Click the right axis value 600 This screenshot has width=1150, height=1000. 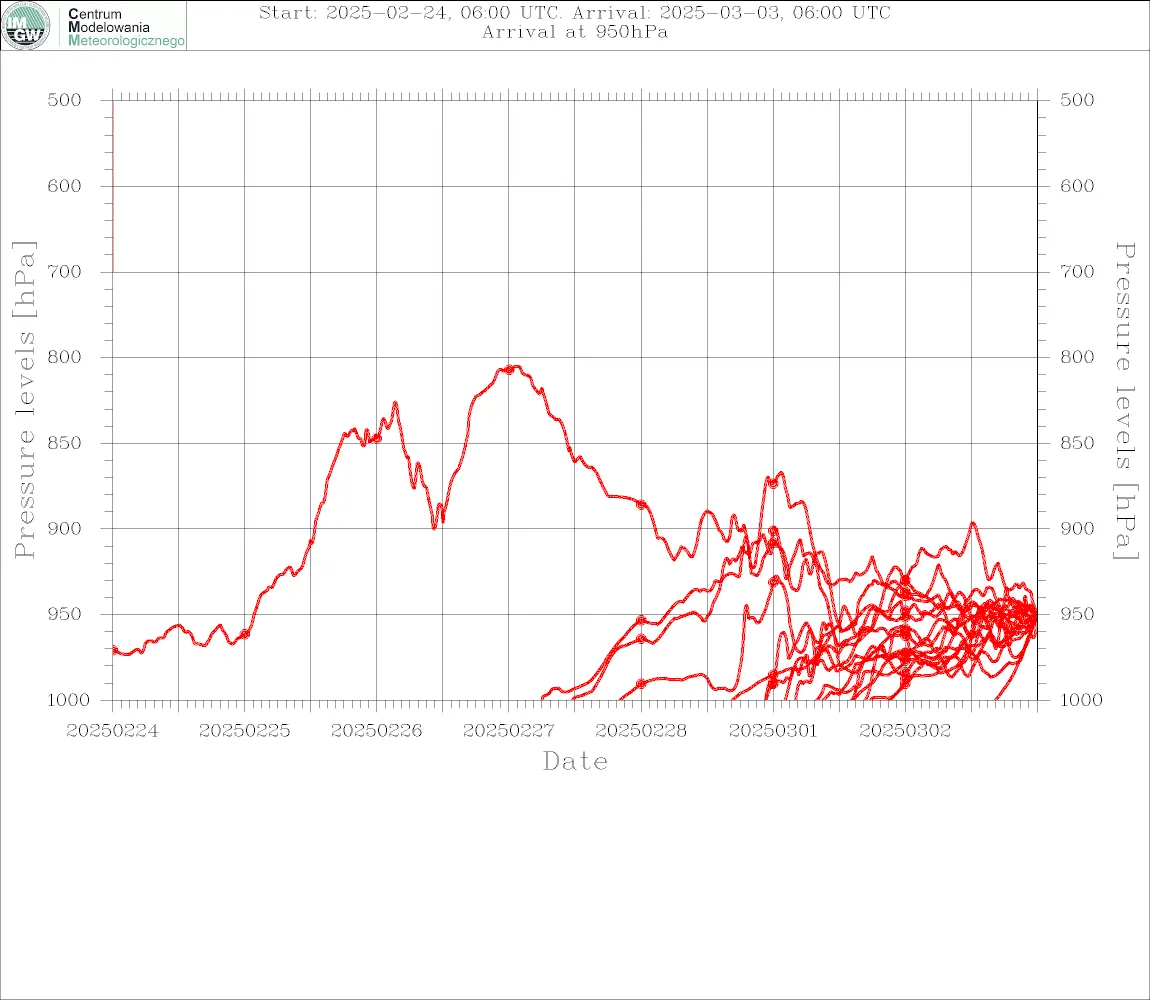(x=1077, y=186)
